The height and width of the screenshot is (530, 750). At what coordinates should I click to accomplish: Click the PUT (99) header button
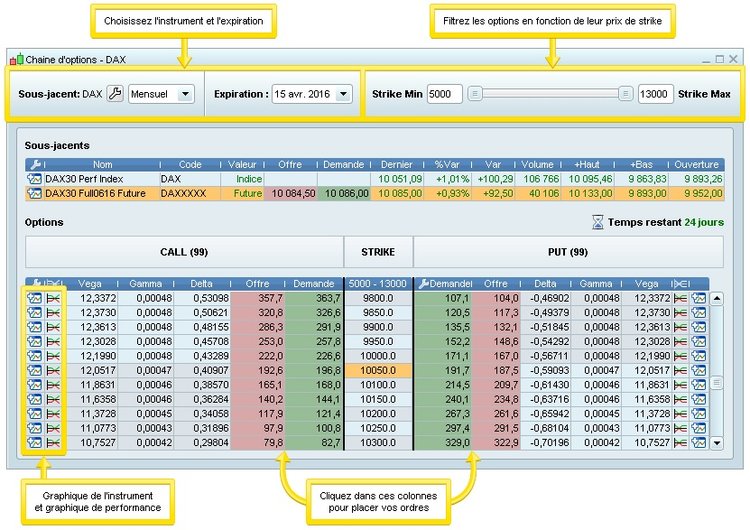pos(568,252)
